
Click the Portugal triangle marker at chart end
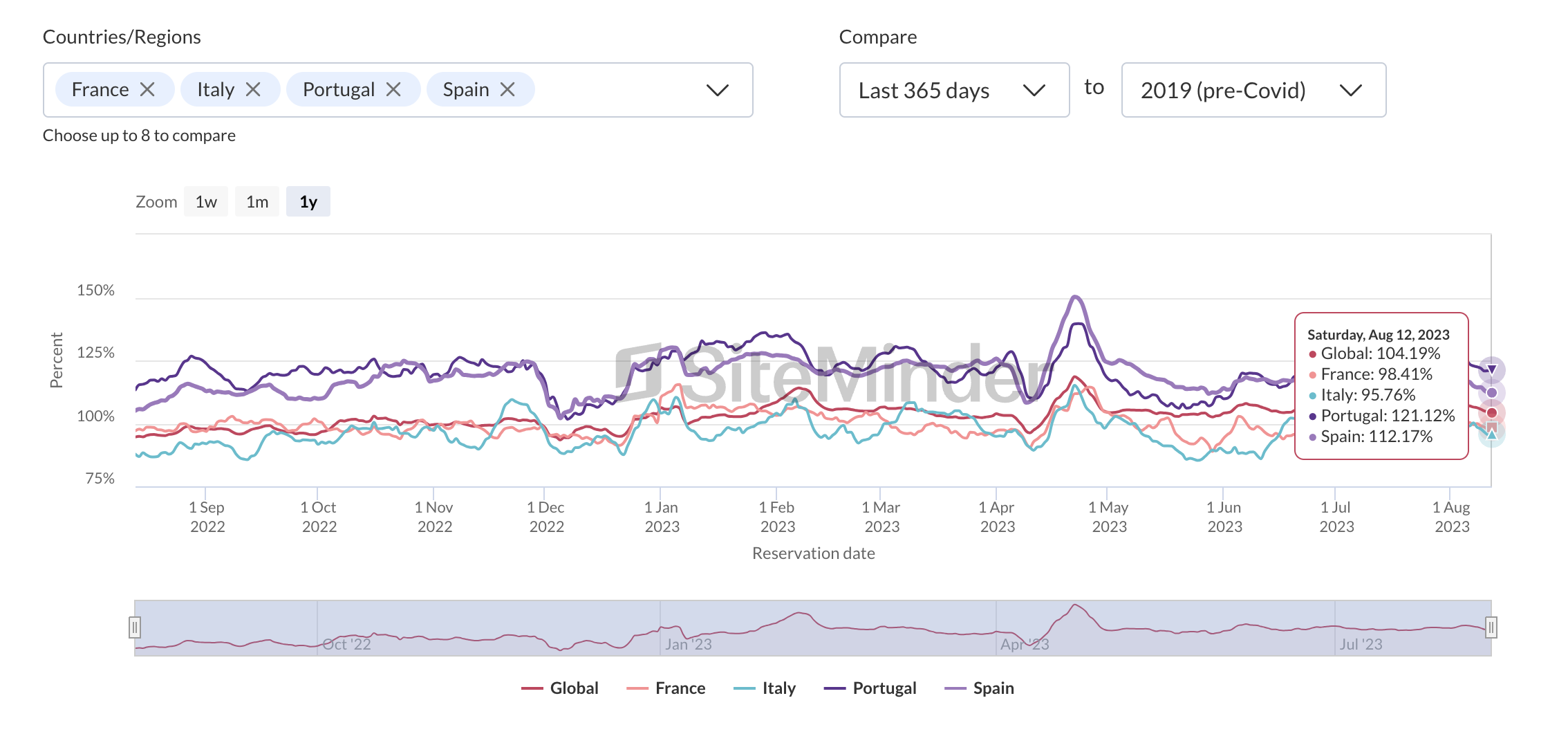pyautogui.click(x=1492, y=369)
